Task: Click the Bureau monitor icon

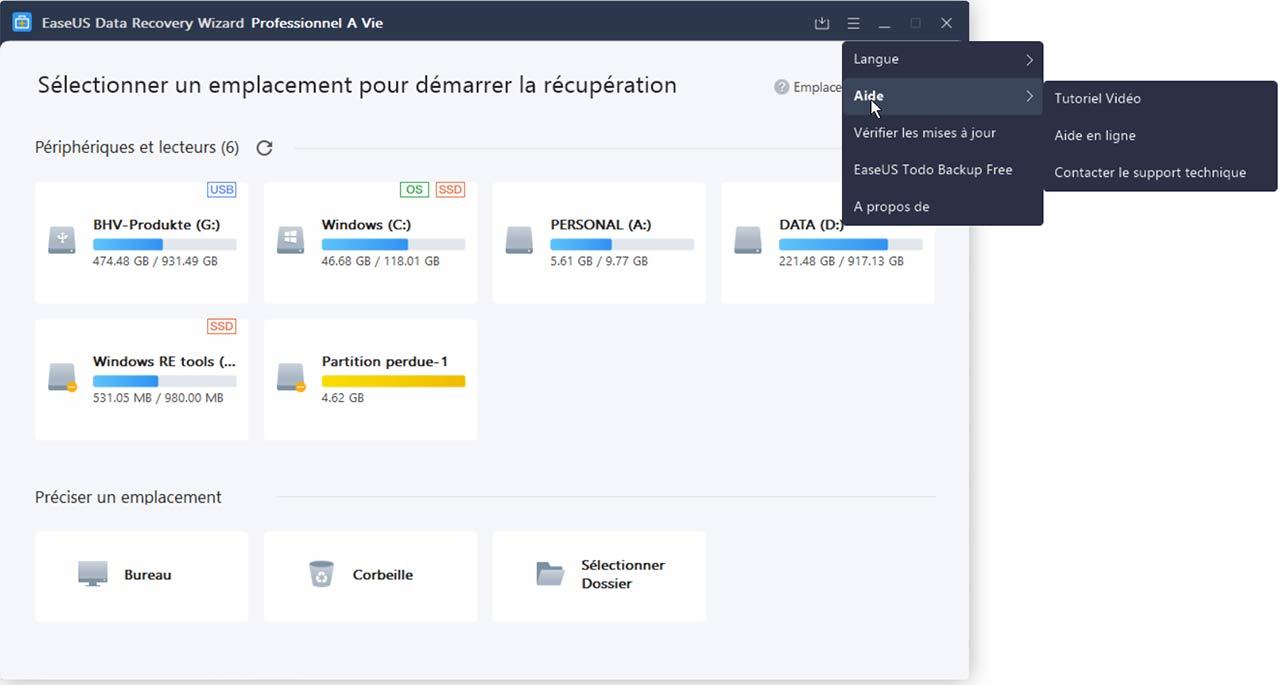Action: pos(93,574)
